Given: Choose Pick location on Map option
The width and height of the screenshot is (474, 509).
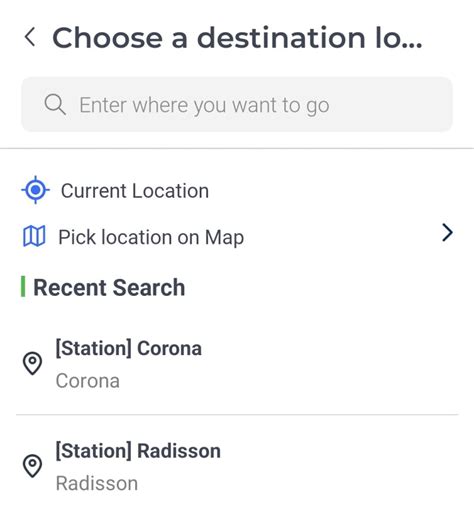Looking at the screenshot, I should 151,237.
